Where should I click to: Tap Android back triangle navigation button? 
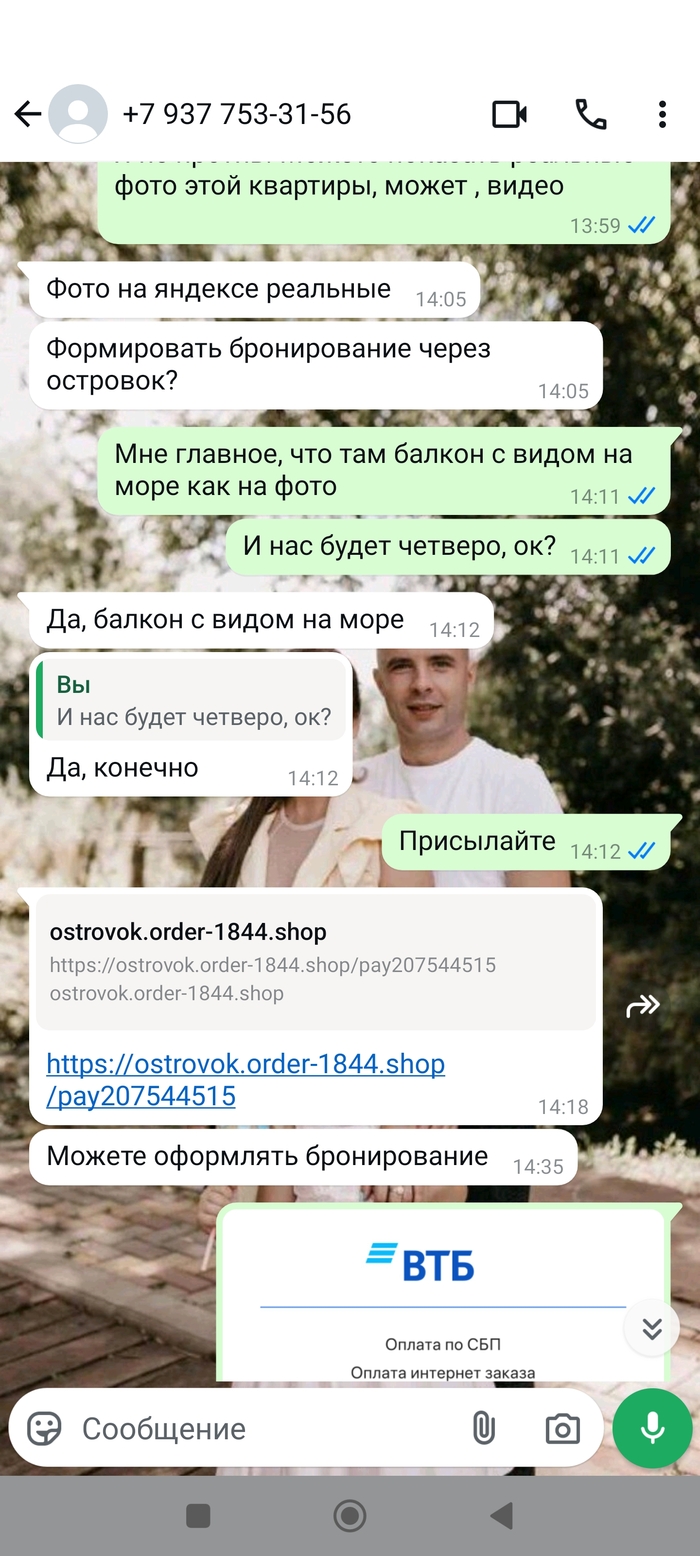tap(502, 1516)
